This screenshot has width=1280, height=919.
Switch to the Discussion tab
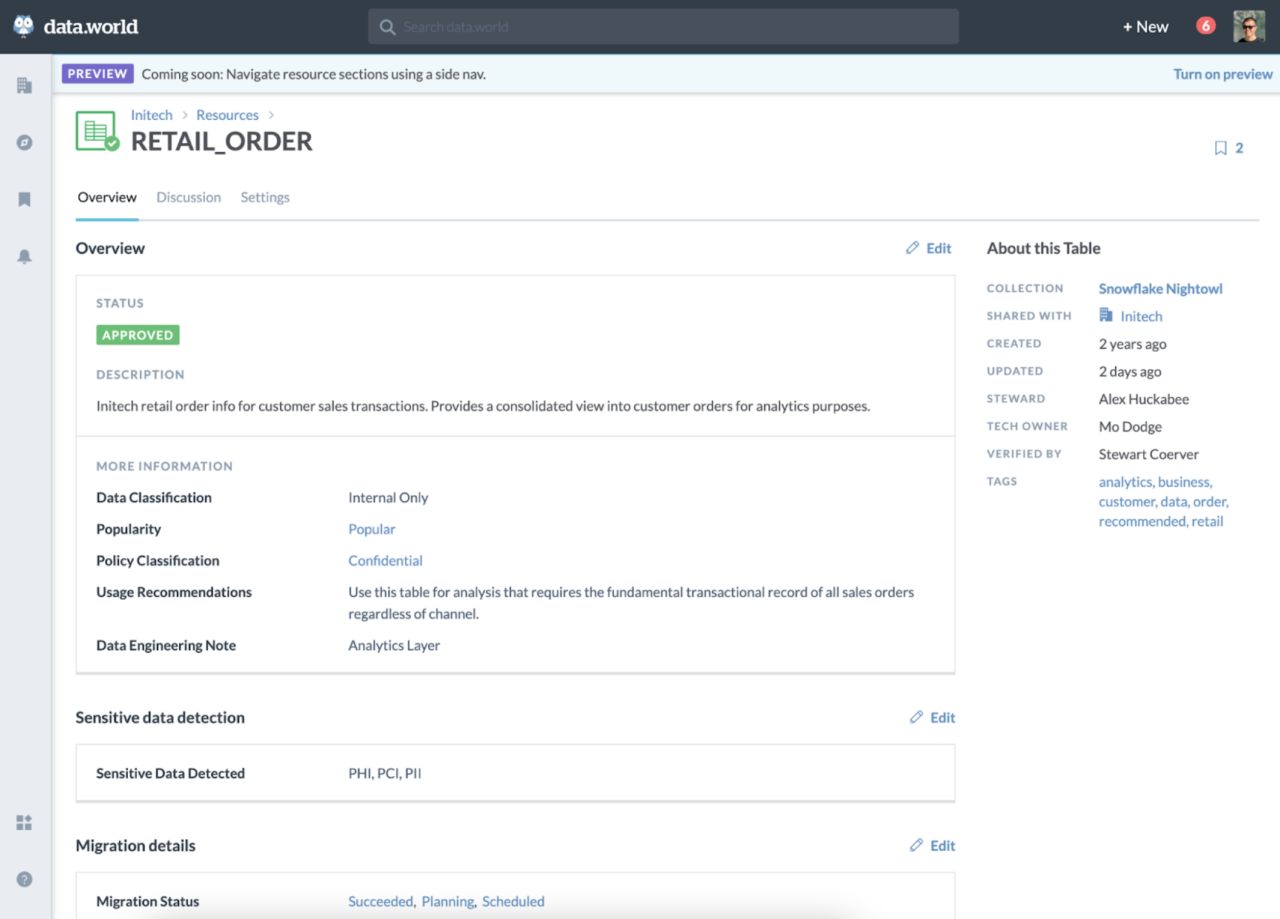click(188, 197)
